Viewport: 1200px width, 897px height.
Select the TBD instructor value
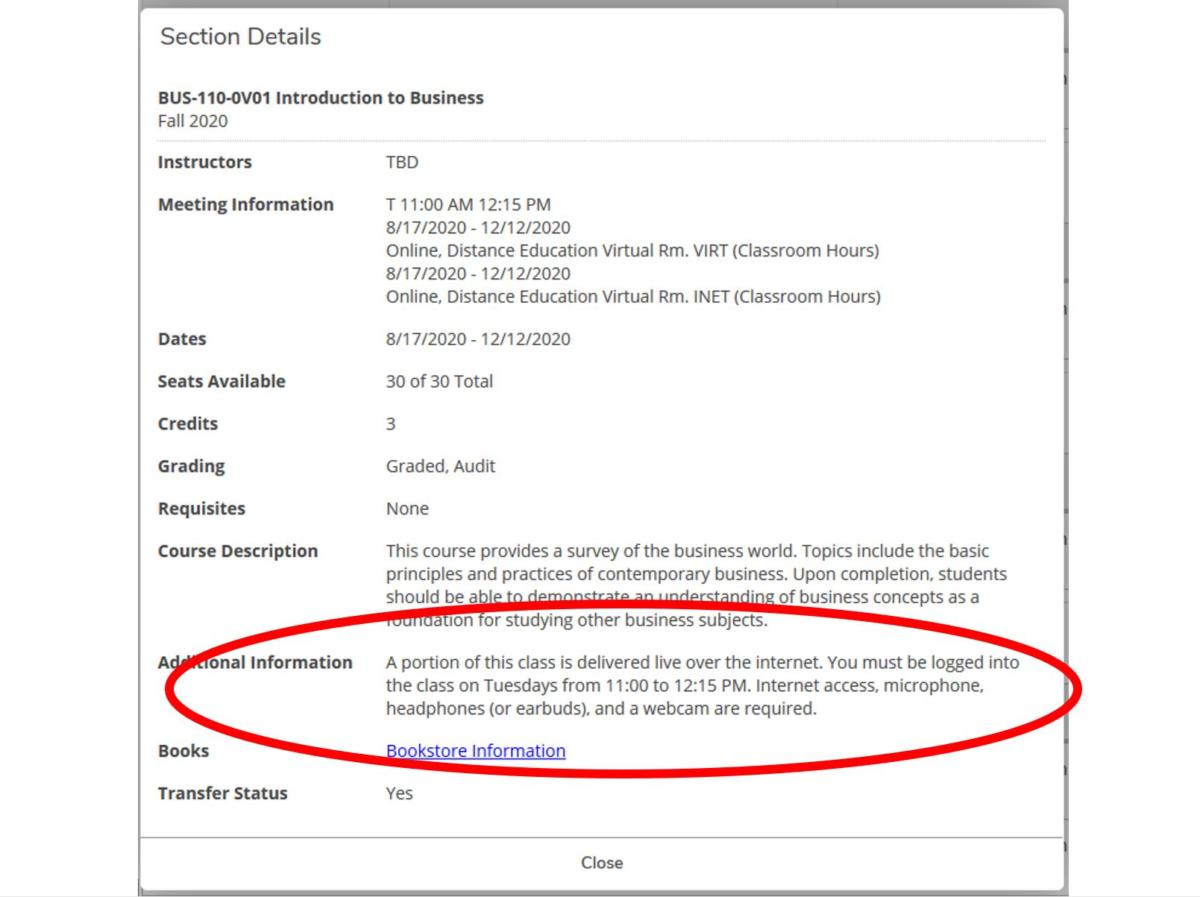tap(402, 162)
